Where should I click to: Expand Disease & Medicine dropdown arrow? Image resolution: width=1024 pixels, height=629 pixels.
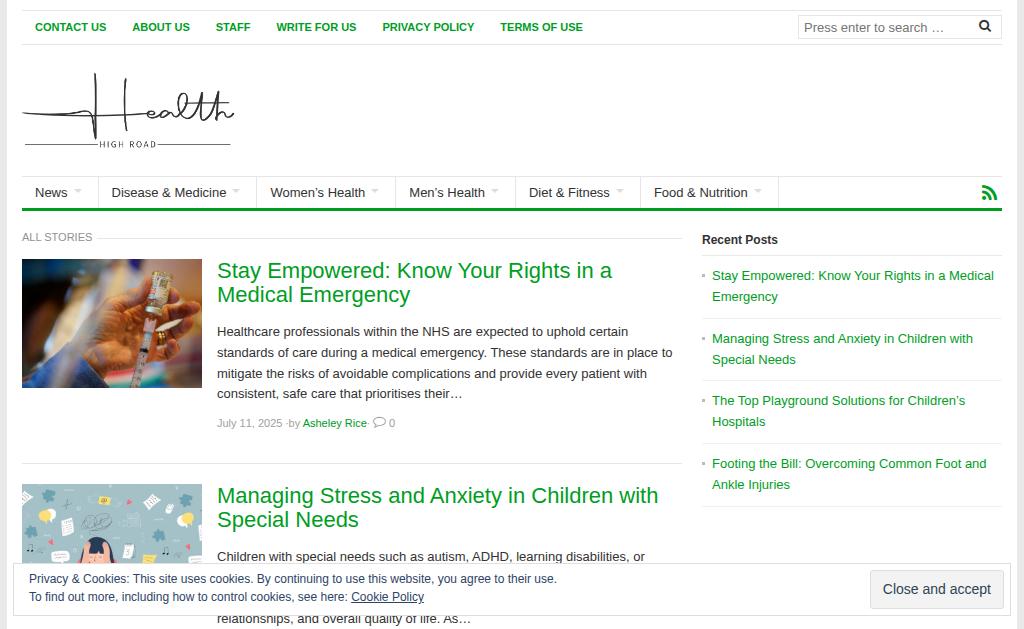[x=236, y=191]
